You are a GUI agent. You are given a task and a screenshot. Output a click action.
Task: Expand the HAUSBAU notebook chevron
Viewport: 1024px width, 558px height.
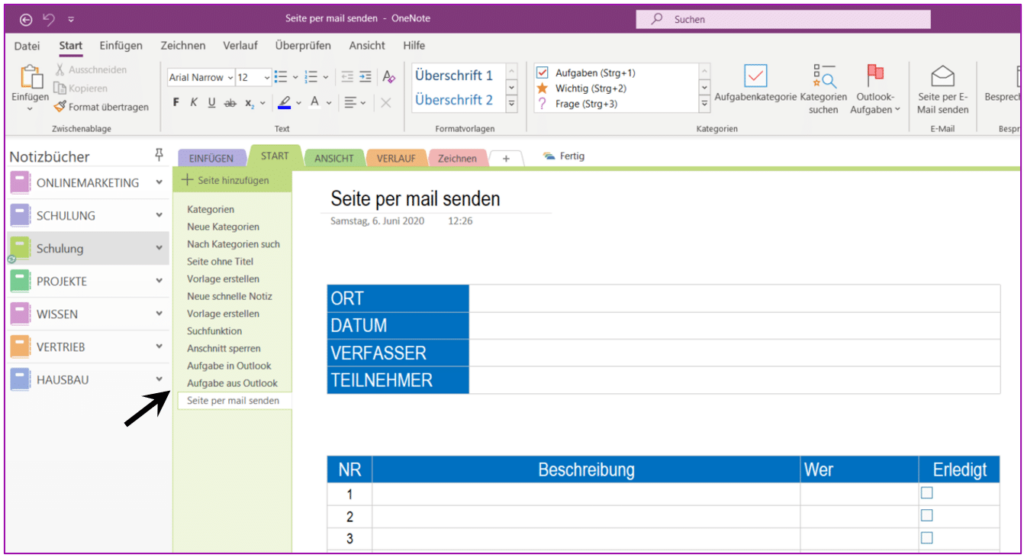[159, 379]
